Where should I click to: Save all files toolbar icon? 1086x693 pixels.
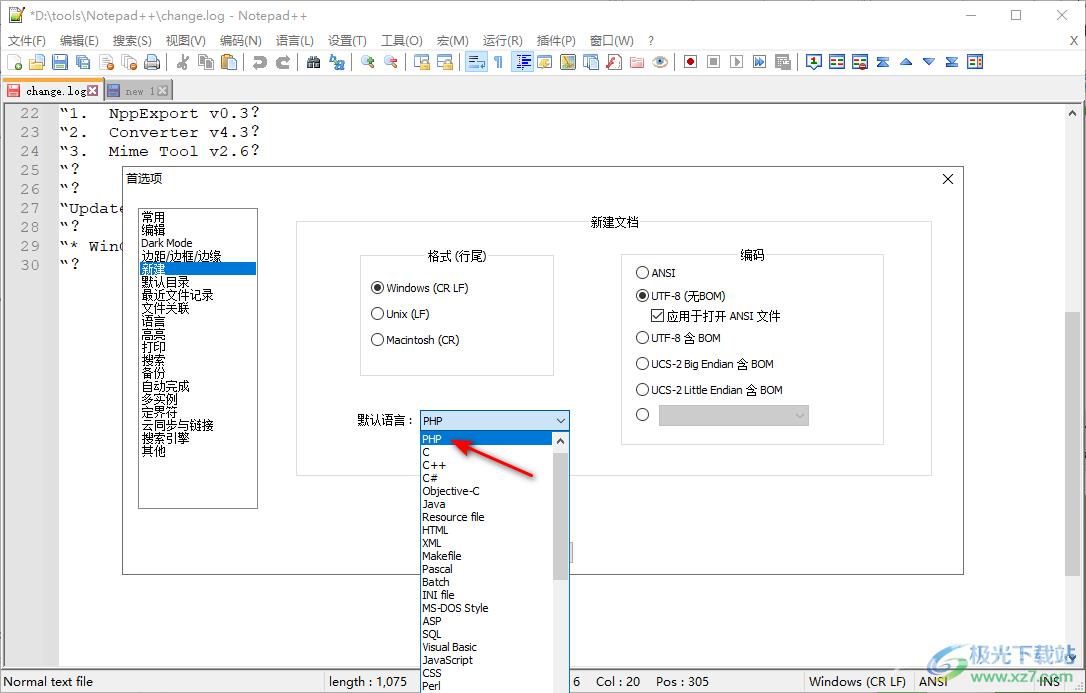tap(83, 62)
